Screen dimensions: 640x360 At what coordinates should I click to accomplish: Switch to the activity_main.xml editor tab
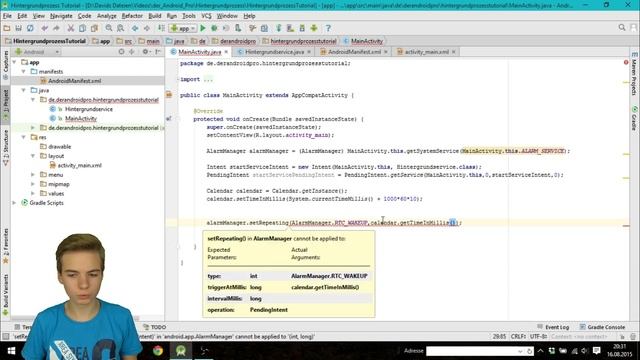tap(427, 52)
